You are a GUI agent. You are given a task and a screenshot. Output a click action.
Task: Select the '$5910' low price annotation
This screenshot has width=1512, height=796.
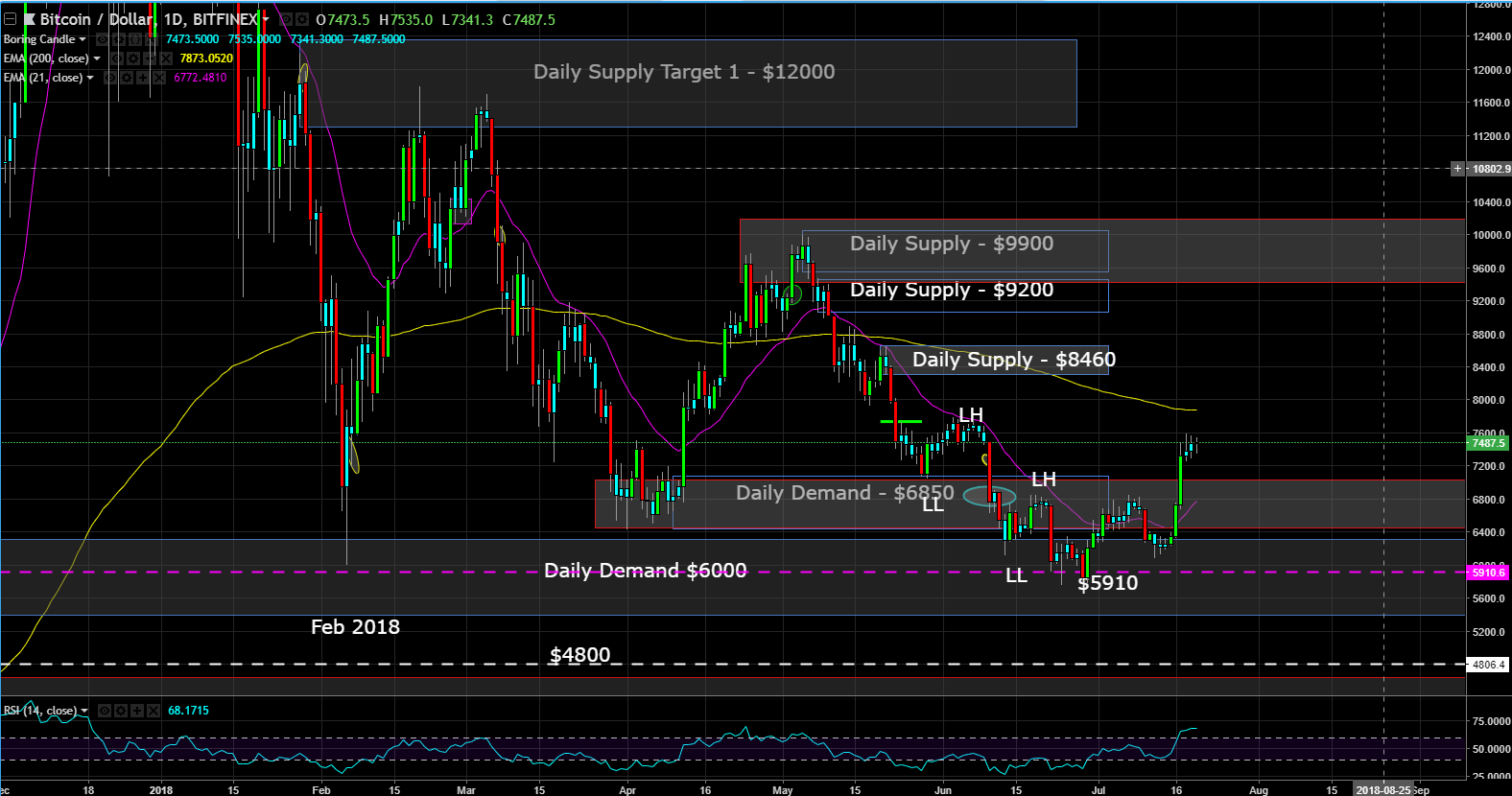(x=1108, y=583)
